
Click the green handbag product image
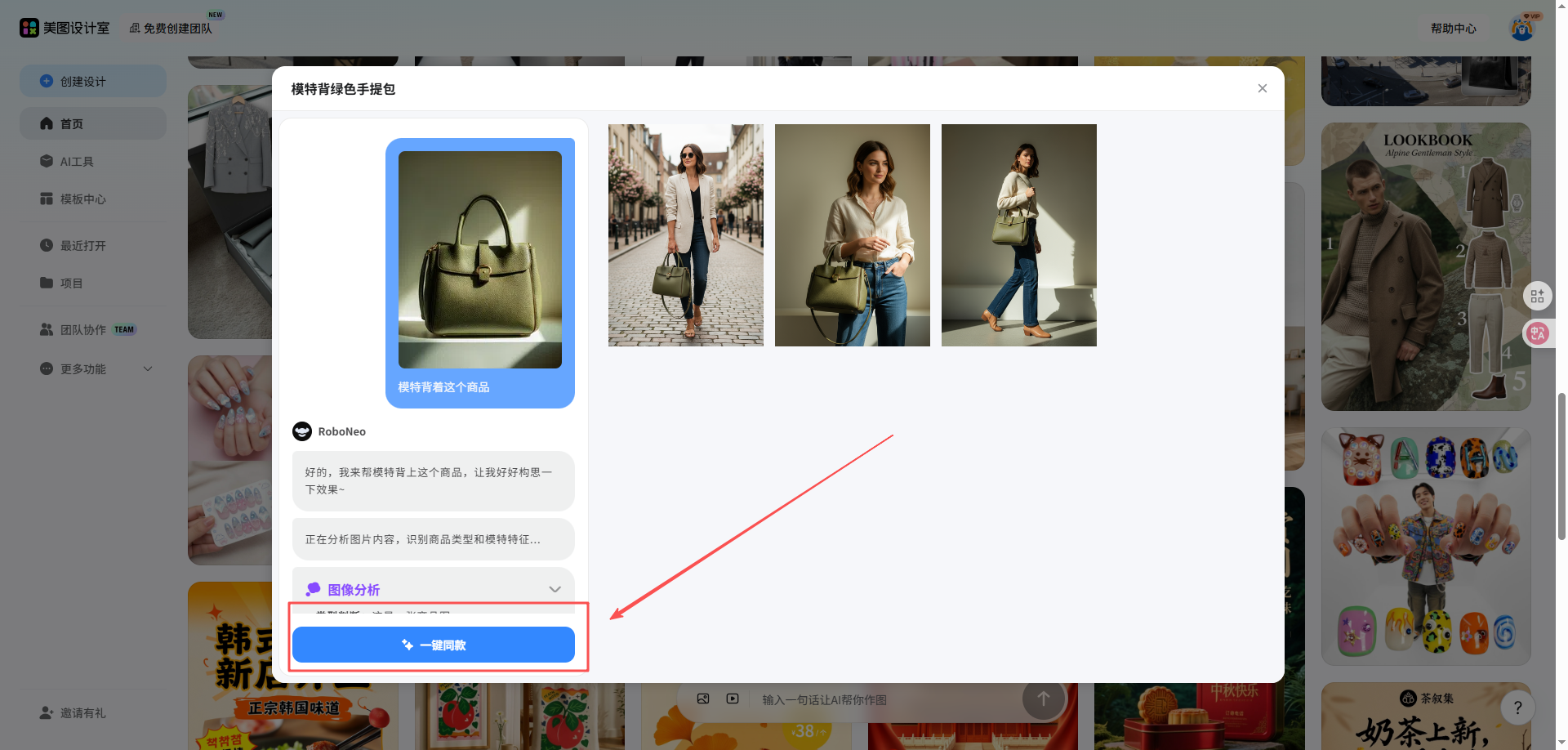480,260
